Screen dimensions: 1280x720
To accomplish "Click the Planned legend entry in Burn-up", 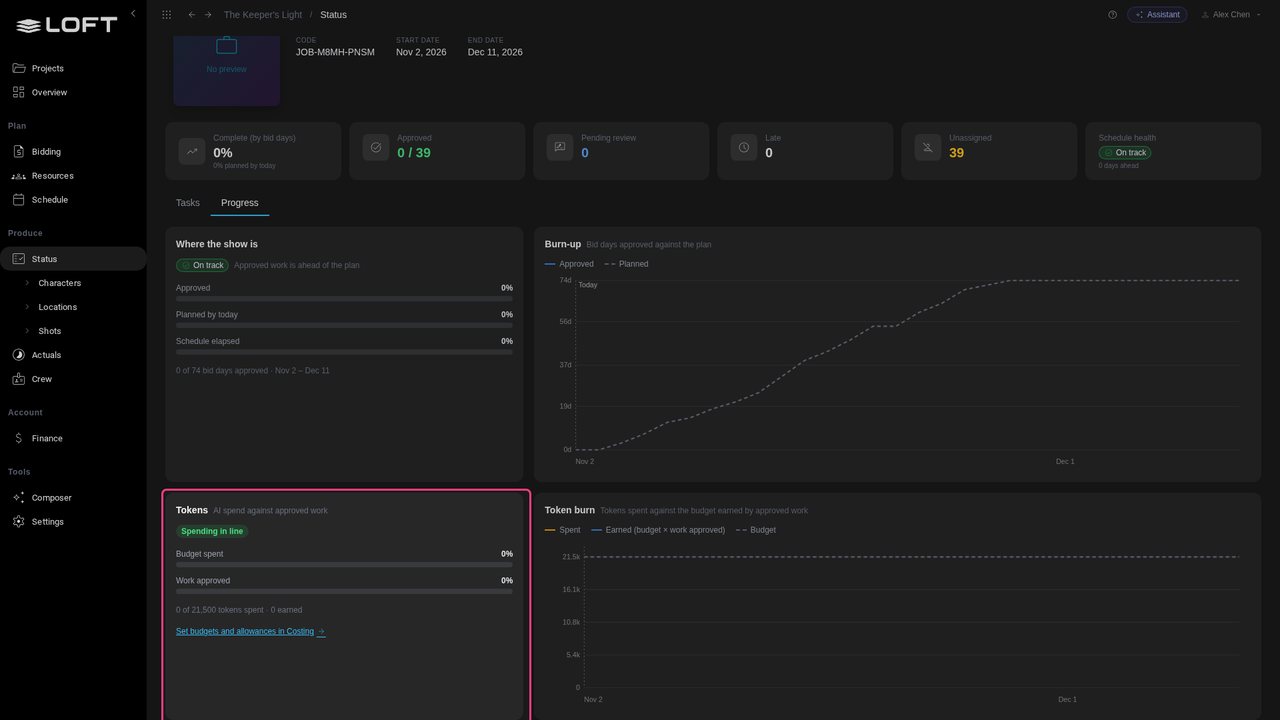I will click(x=626, y=264).
